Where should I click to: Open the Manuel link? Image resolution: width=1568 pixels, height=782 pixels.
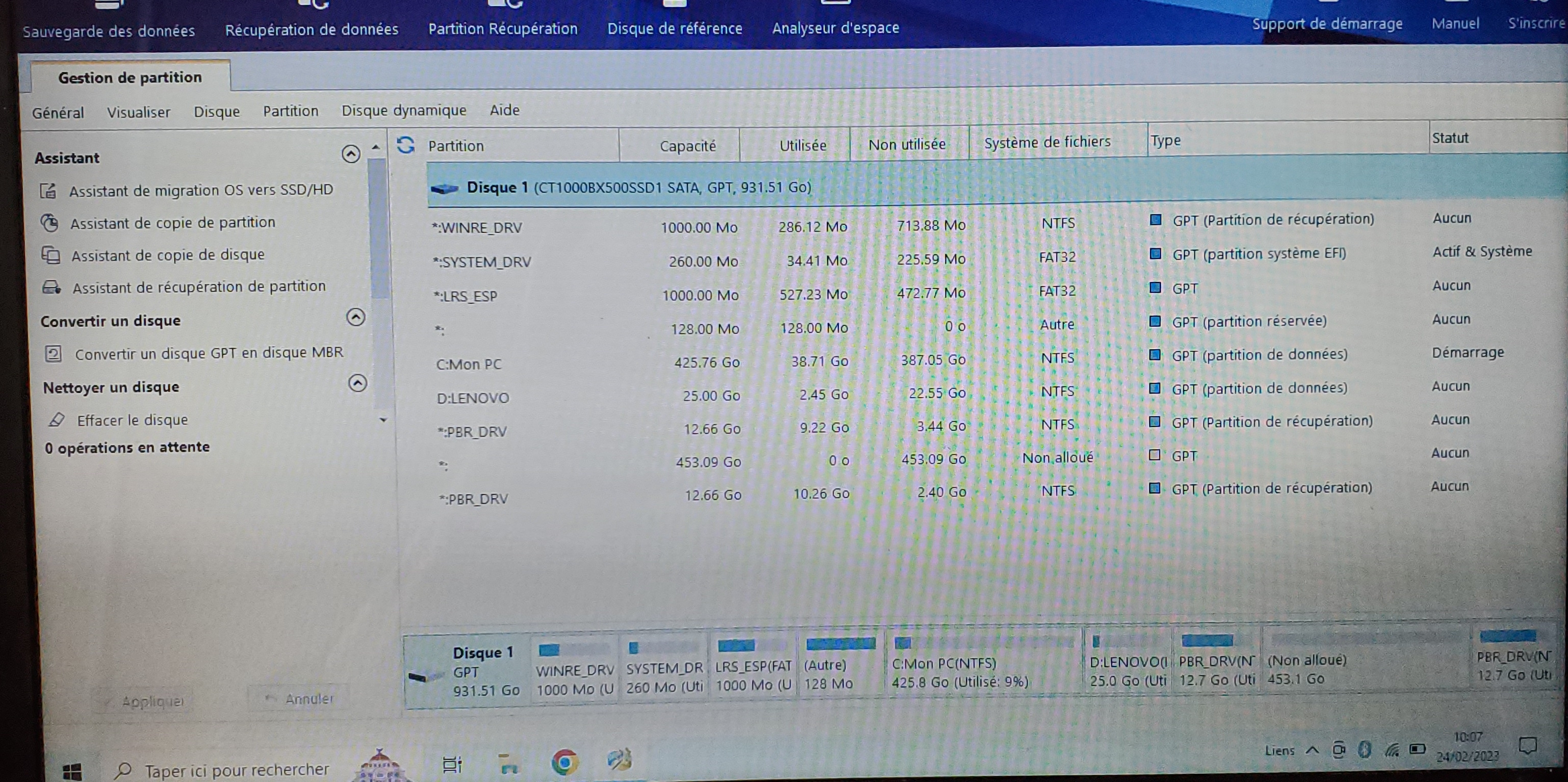pyautogui.click(x=1455, y=23)
